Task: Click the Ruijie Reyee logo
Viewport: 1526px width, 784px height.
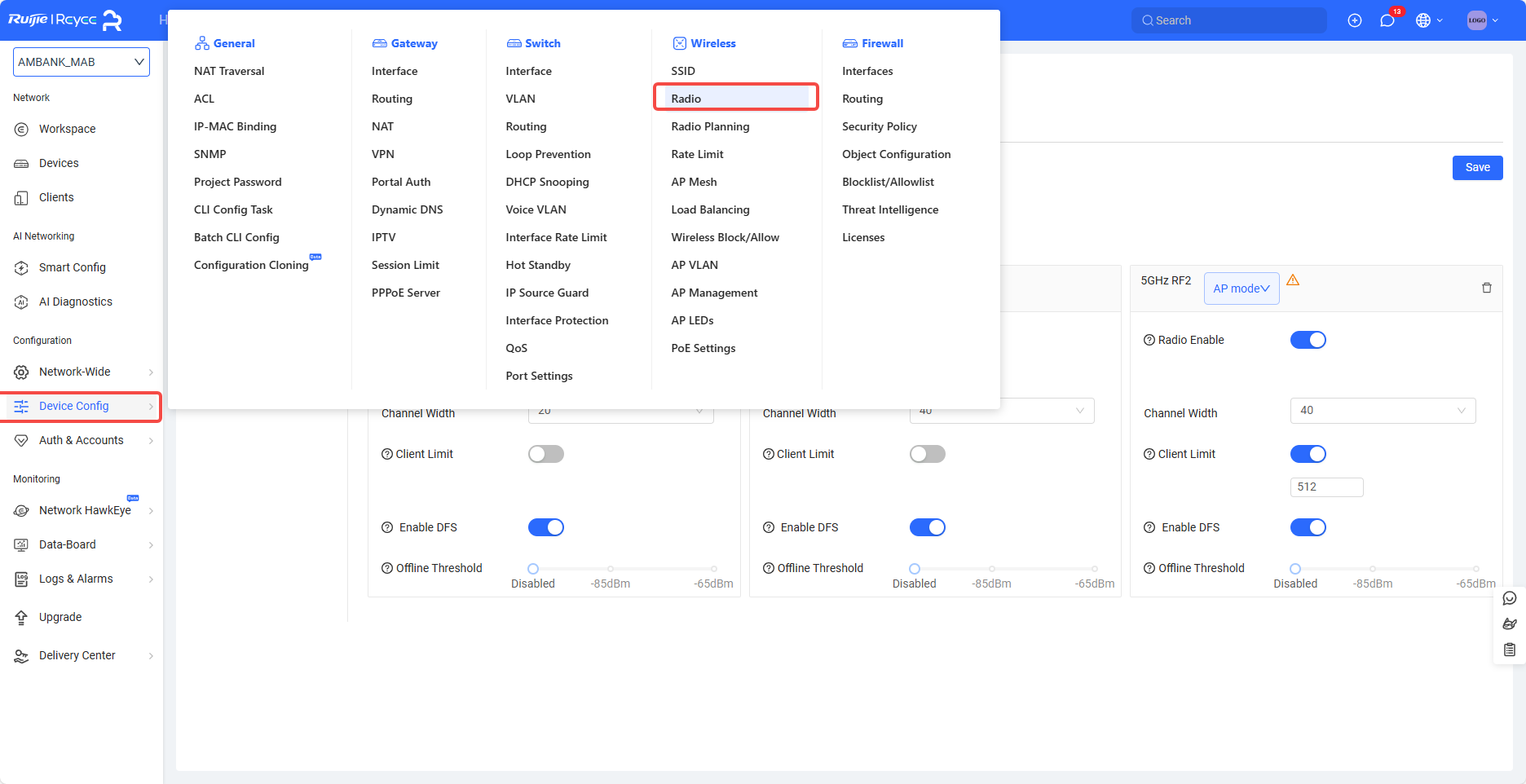Action: [x=65, y=20]
